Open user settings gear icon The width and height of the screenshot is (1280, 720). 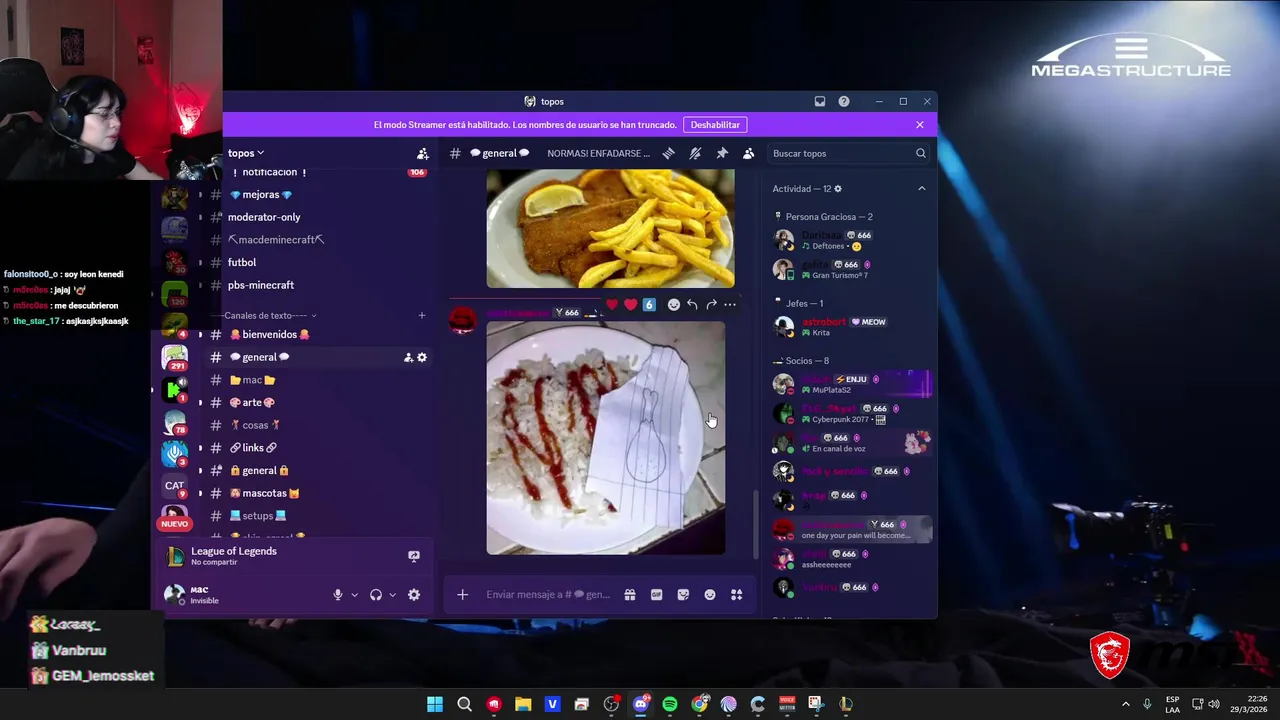pos(414,595)
